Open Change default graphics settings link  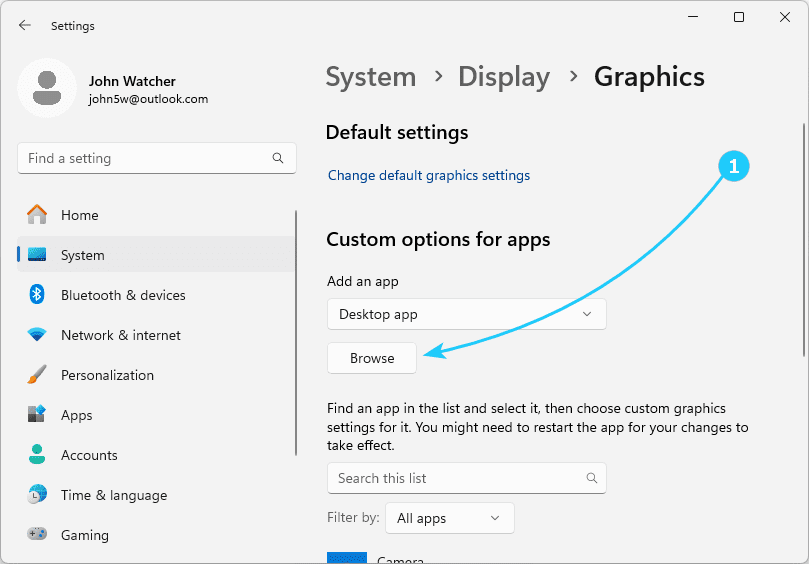coord(429,175)
